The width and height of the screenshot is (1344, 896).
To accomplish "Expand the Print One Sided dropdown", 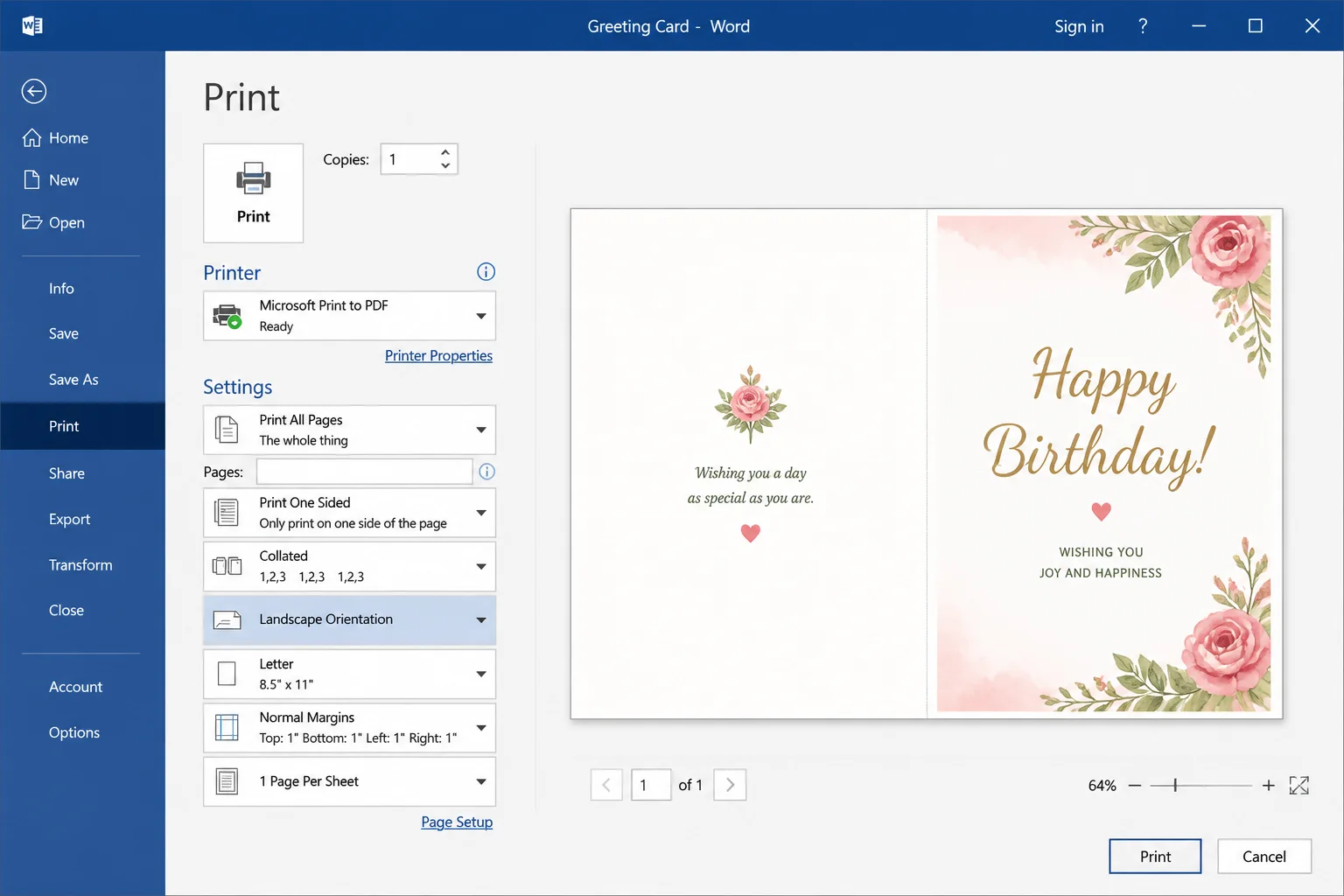I will click(x=481, y=513).
